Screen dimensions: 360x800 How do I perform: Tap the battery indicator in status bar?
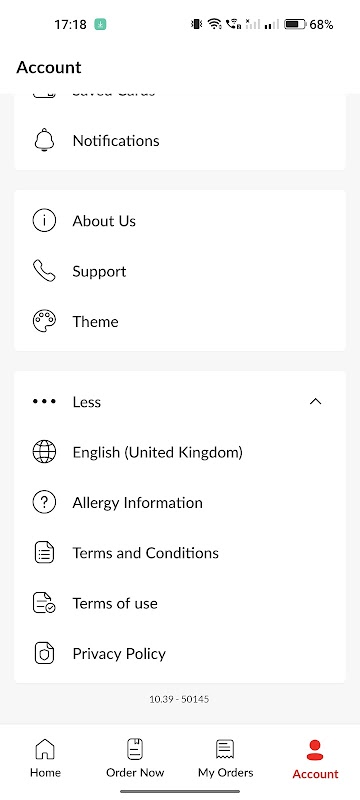point(295,24)
